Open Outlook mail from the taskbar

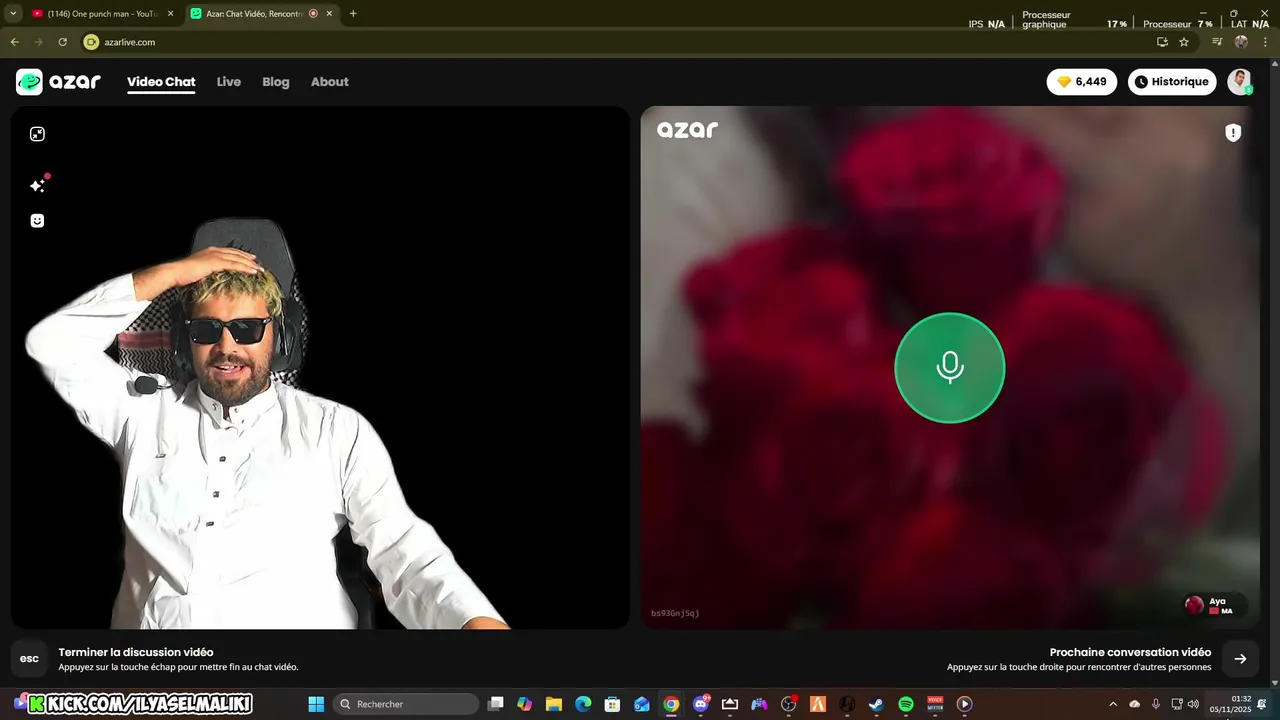pos(641,704)
